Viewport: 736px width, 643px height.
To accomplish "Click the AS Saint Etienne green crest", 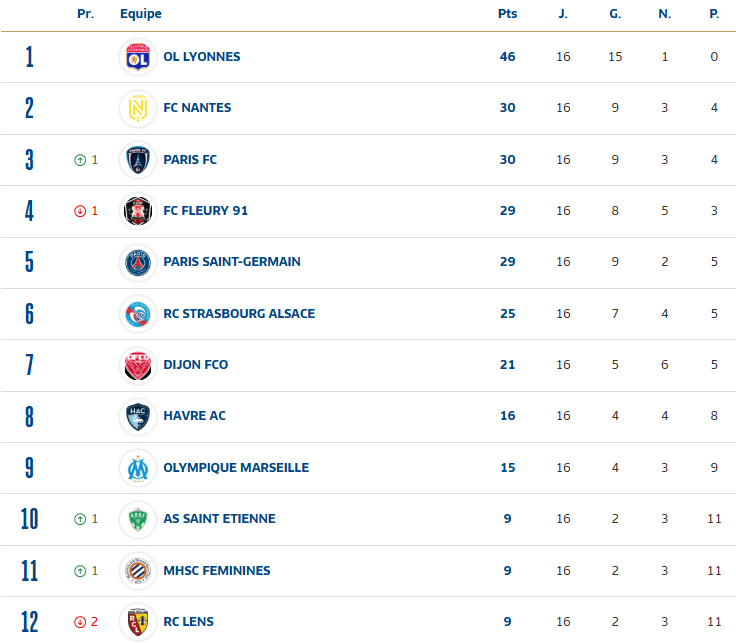I will [137, 519].
